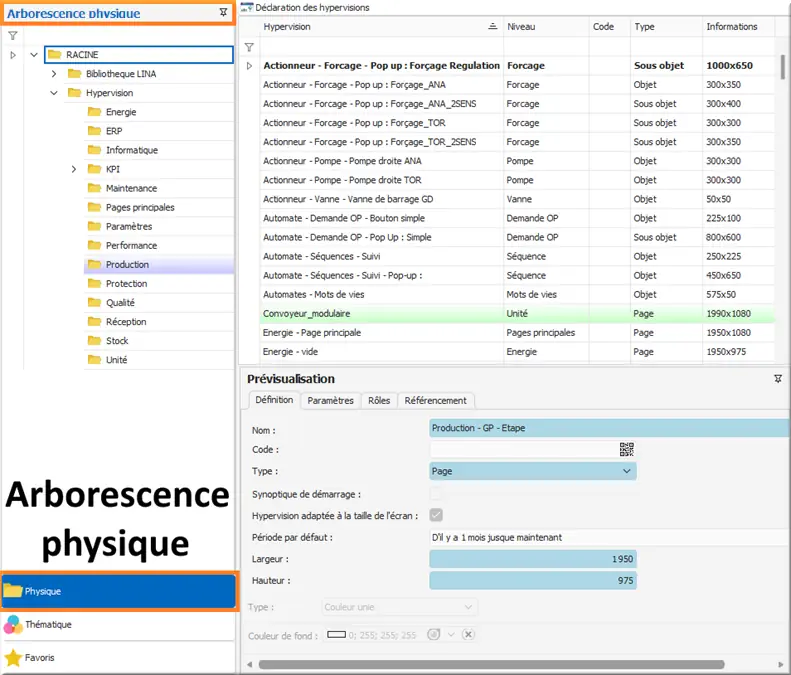Click the horizontal scrollbar in Prévisualisation
This screenshot has height=675, width=791.
491,664
